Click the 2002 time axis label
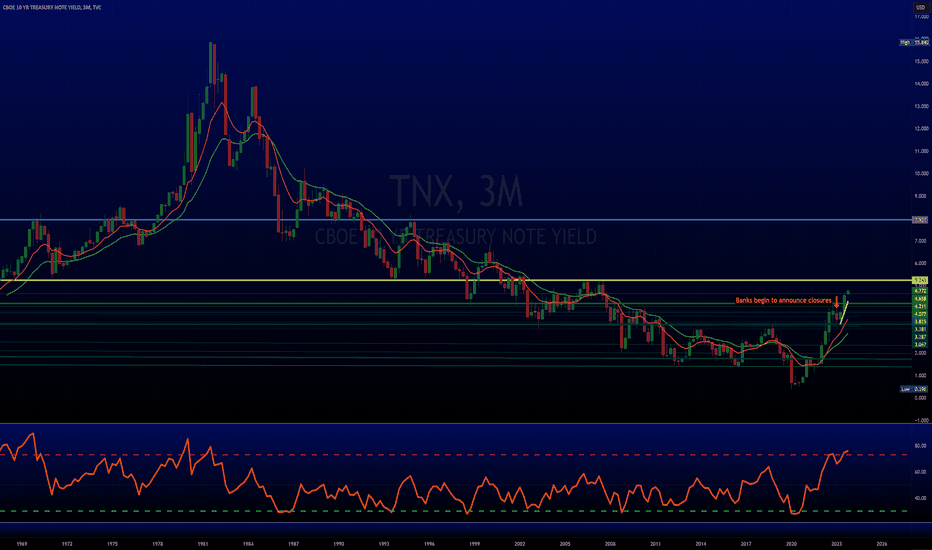 point(520,544)
